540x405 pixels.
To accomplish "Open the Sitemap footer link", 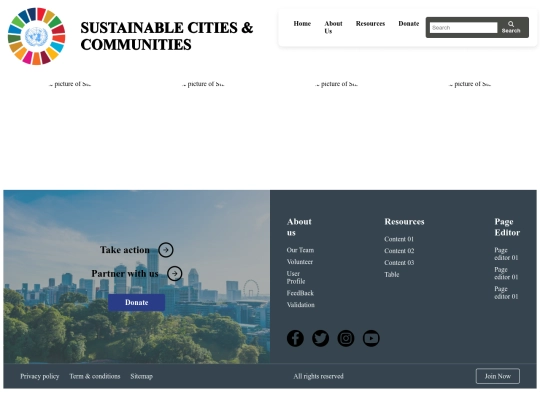I will pyautogui.click(x=142, y=376).
